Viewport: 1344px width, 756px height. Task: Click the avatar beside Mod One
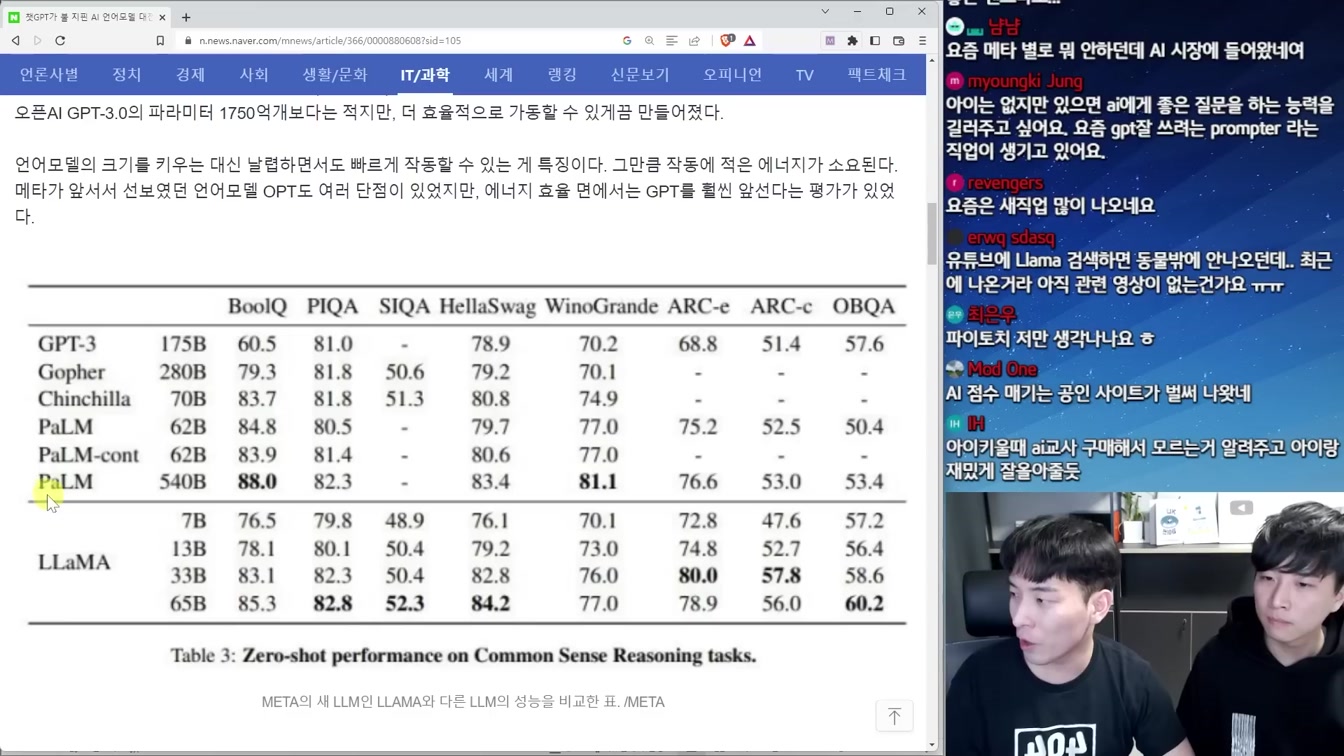(x=955, y=370)
